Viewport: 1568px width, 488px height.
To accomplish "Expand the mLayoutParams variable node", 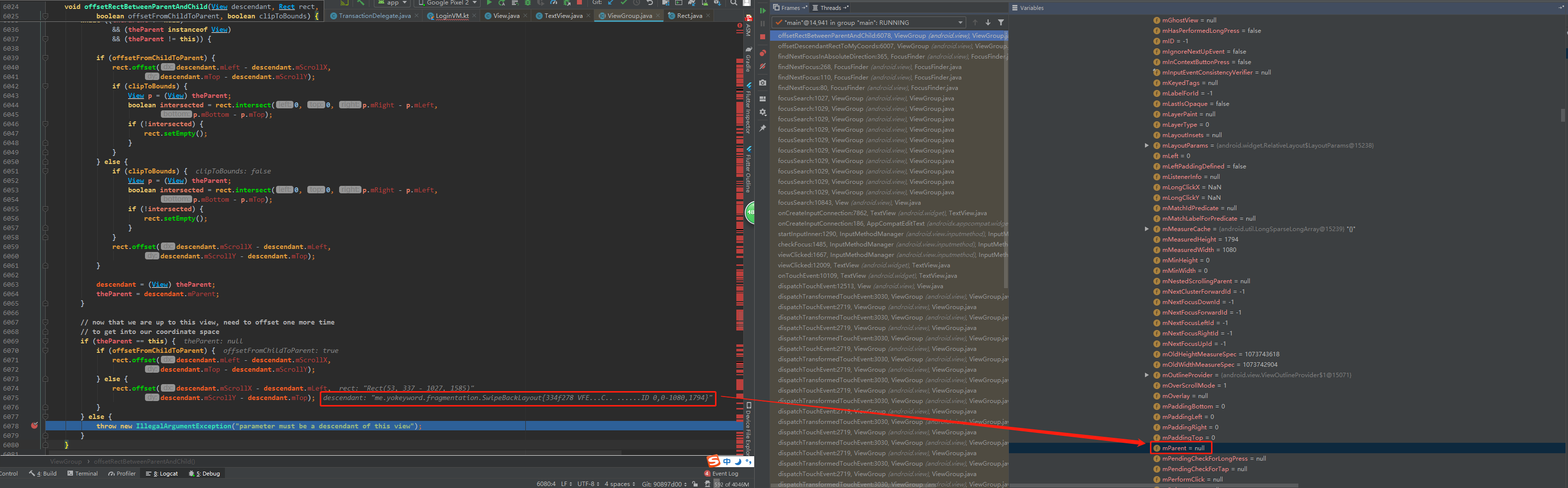I will tap(1147, 145).
